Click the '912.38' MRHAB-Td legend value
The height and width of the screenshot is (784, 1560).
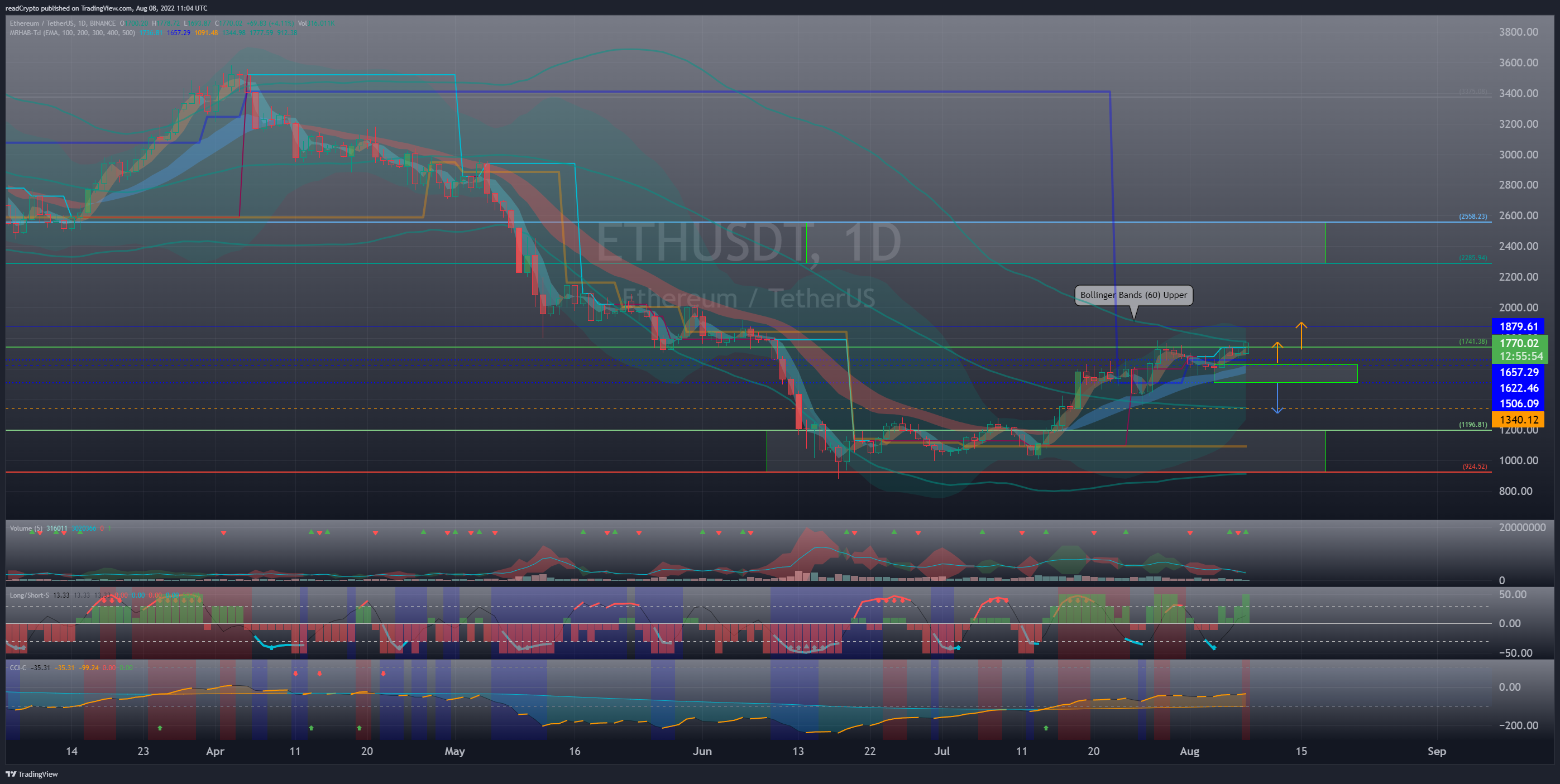(287, 33)
